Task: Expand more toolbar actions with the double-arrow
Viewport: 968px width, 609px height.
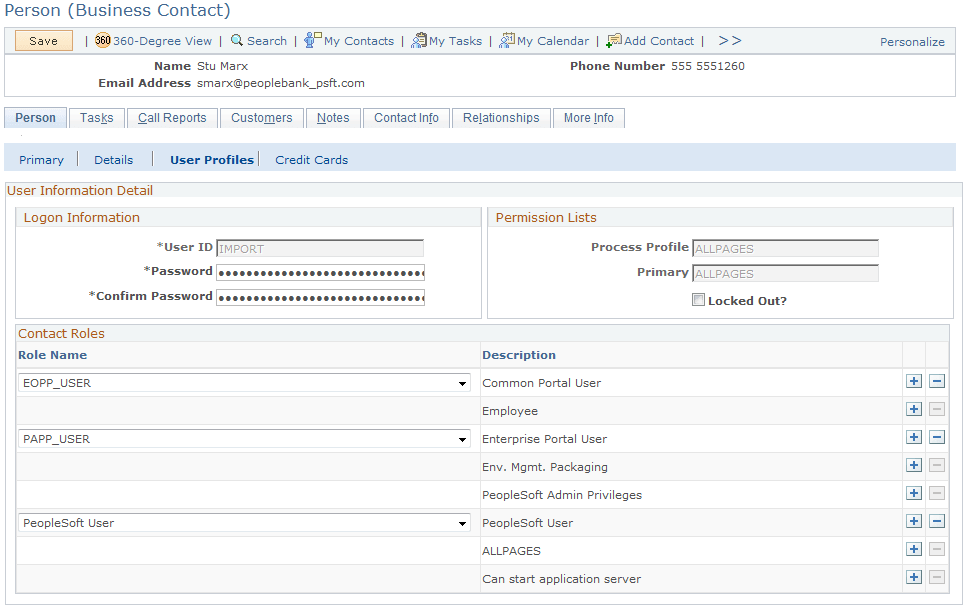Action: pyautogui.click(x=730, y=41)
